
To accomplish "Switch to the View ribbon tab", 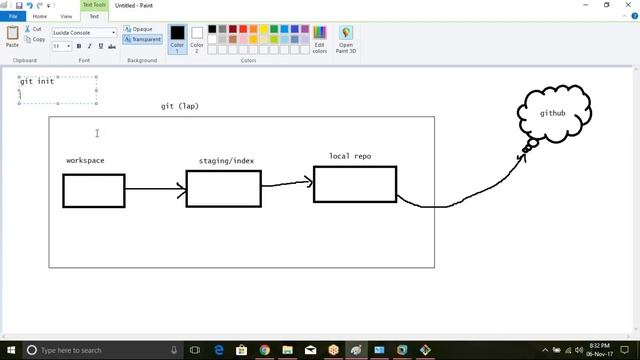I will point(66,16).
